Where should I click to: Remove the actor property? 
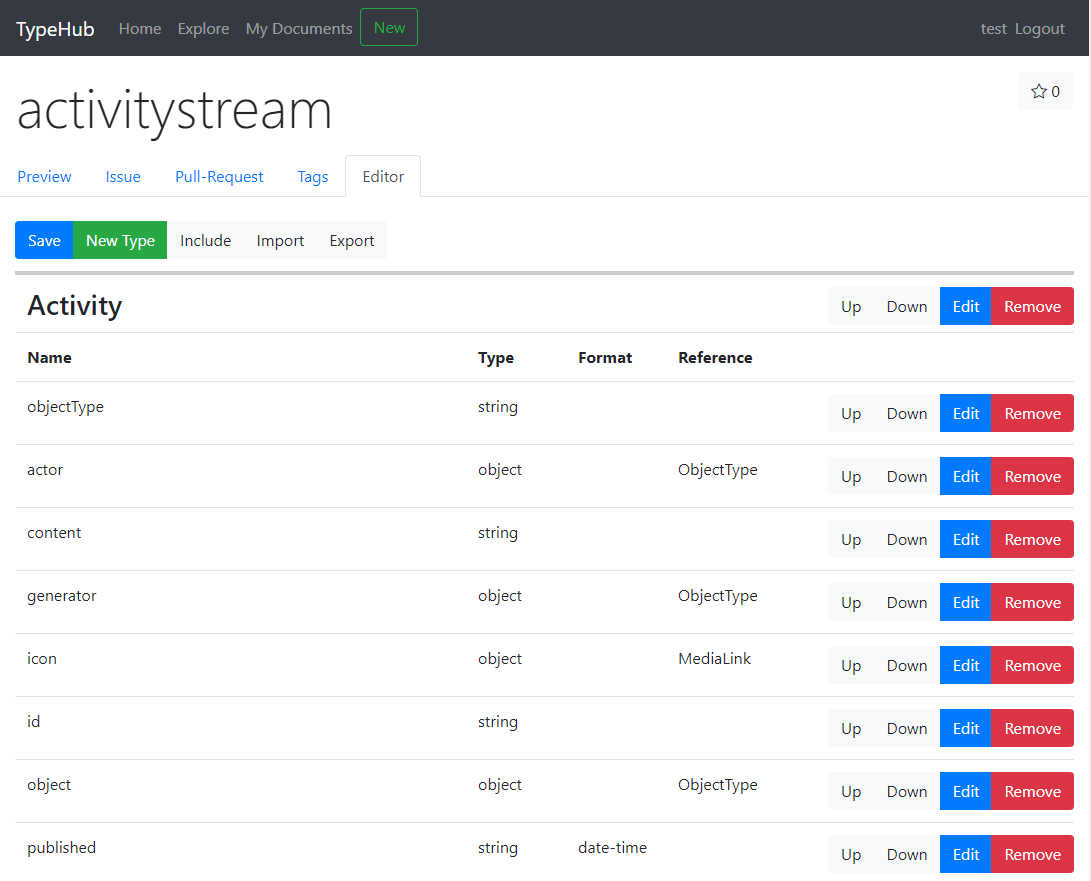point(1033,476)
